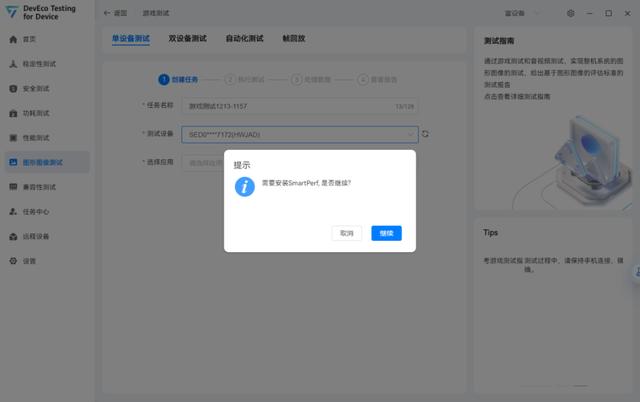
Task: Open the 首页 home sidebar item
Action: [47, 40]
